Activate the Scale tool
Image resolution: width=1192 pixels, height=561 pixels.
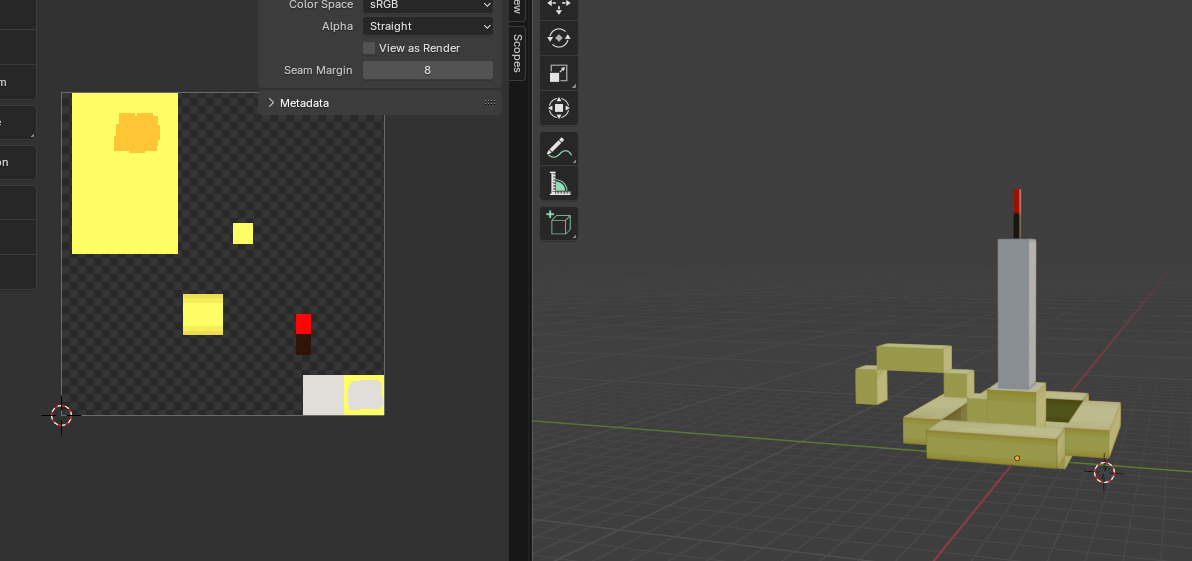tap(558, 73)
